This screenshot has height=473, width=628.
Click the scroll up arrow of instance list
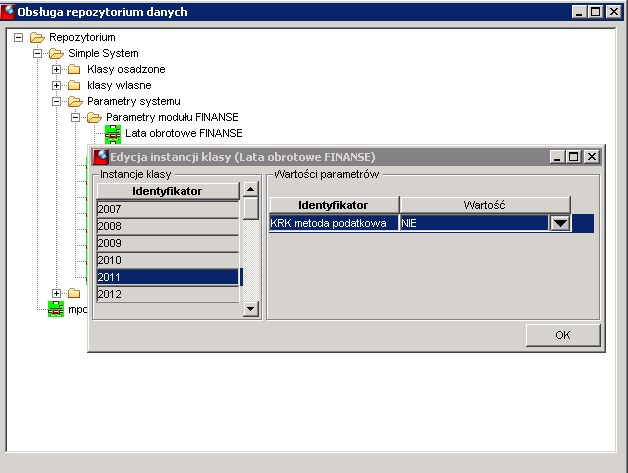[x=251, y=189]
